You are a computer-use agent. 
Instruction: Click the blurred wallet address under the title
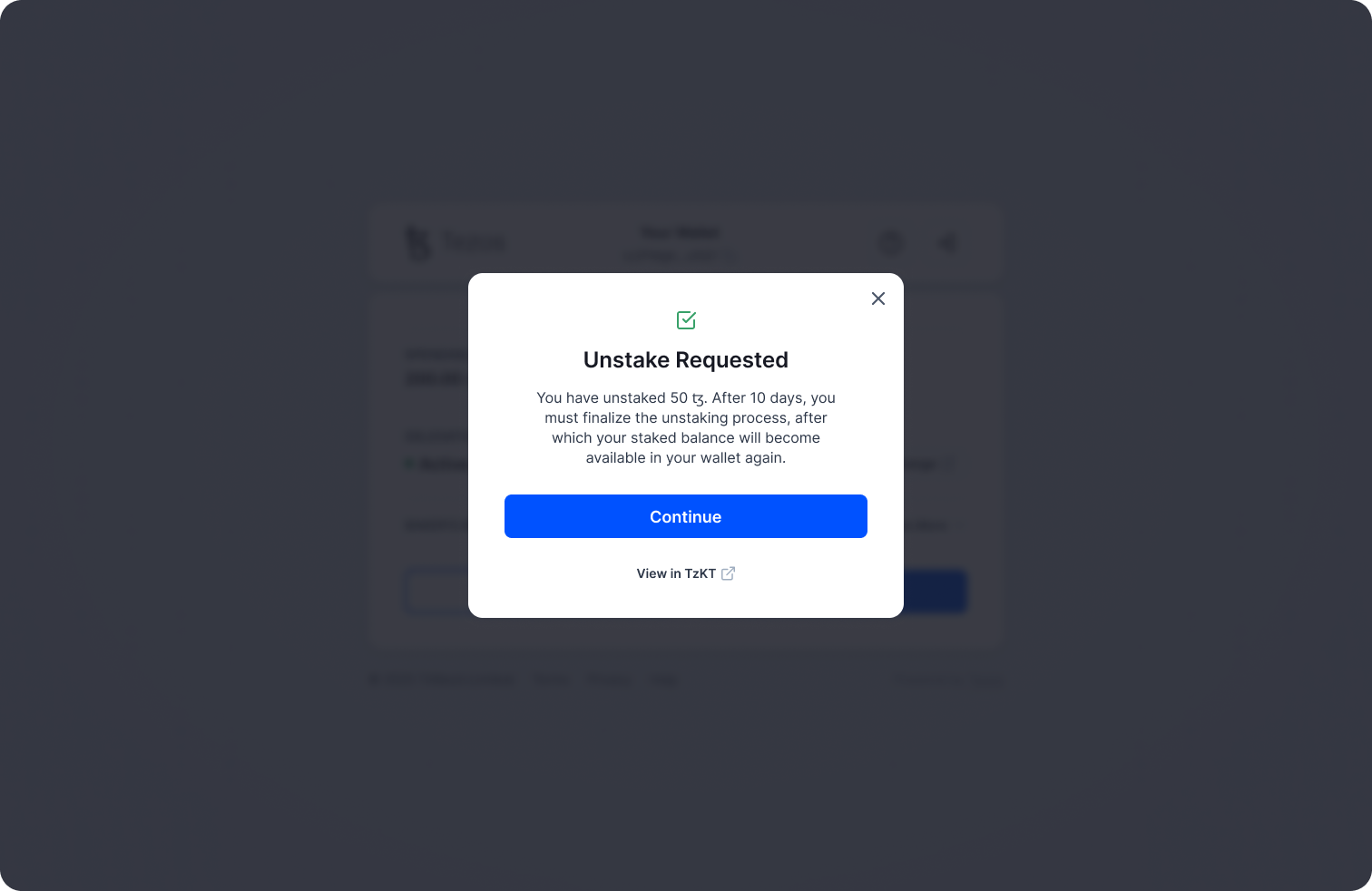point(680,256)
